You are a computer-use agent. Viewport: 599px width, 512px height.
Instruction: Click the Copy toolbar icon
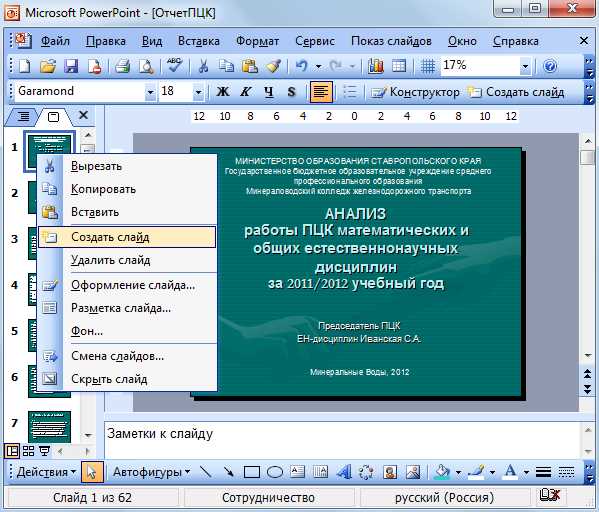(x=226, y=66)
